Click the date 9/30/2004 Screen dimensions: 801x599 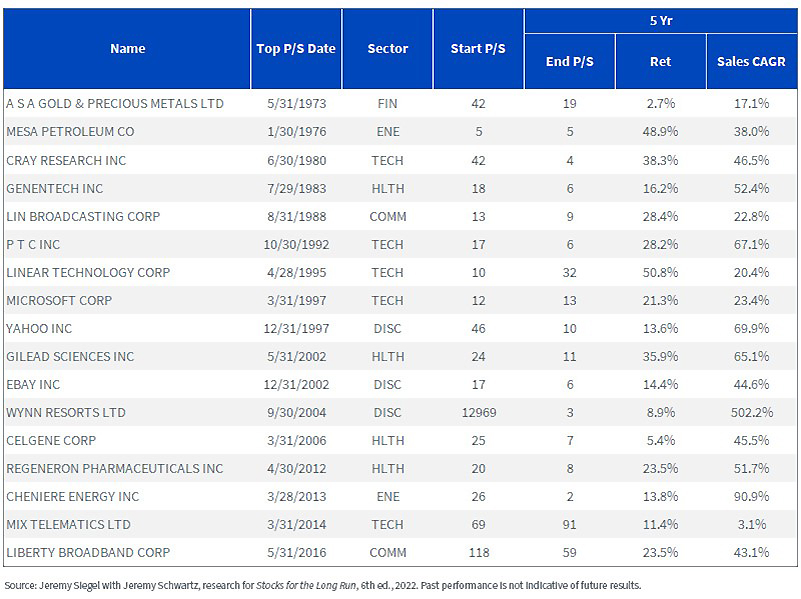(x=296, y=413)
